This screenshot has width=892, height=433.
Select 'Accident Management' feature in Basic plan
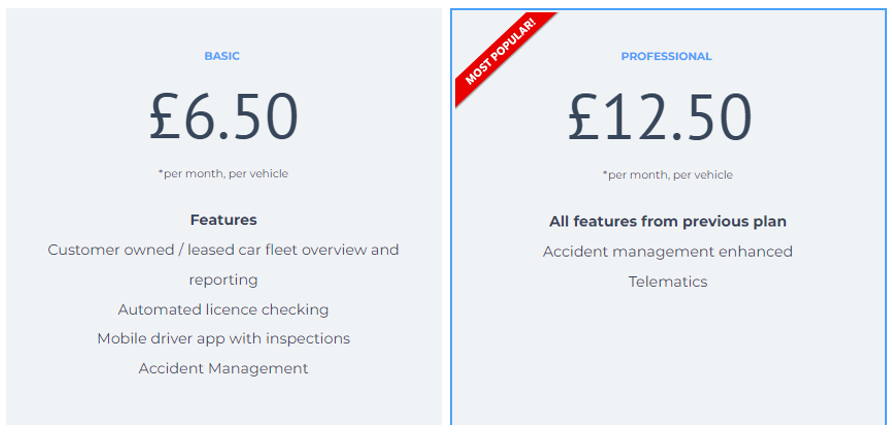tap(224, 368)
